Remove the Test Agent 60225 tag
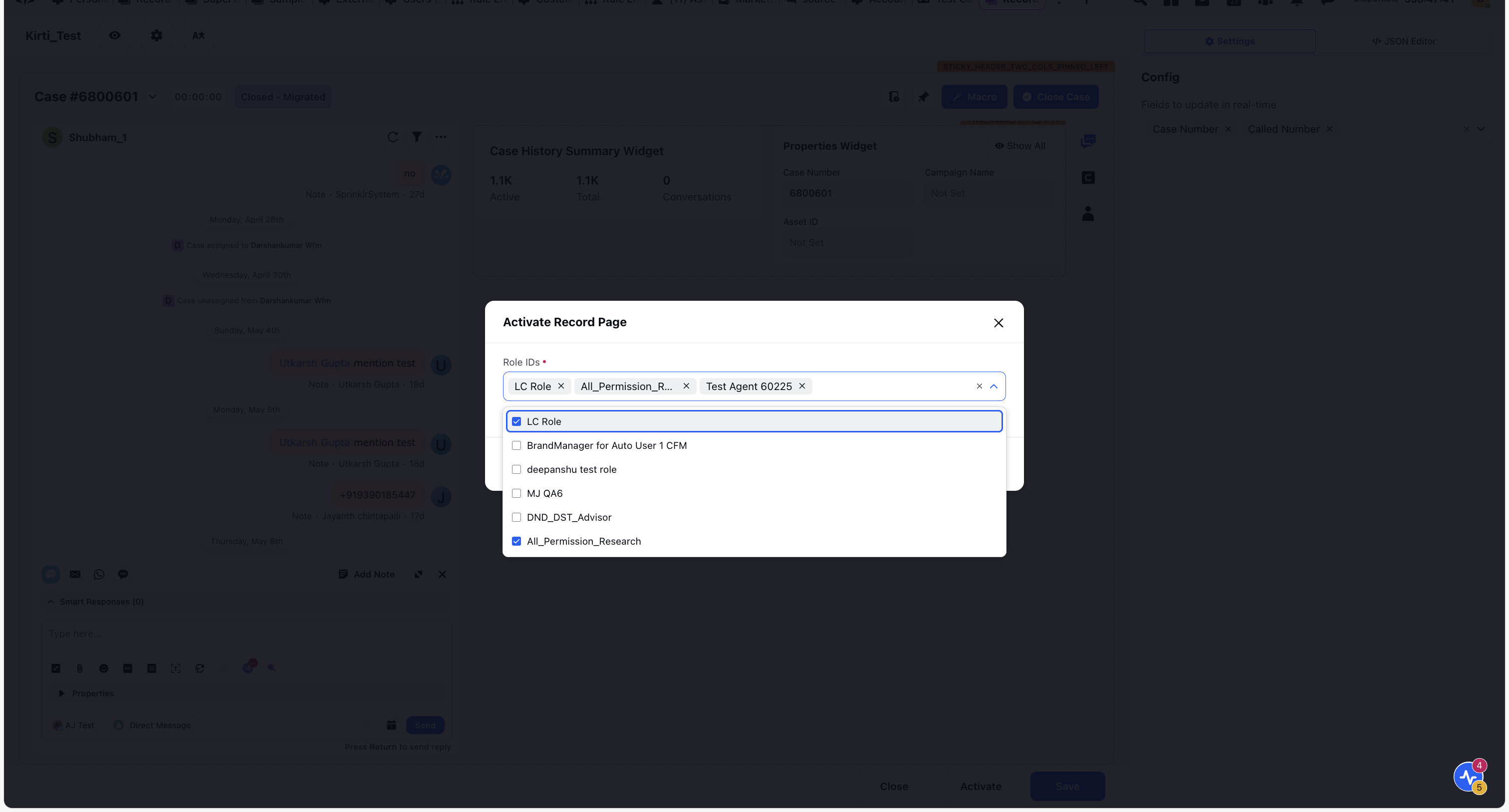Image resolution: width=1509 pixels, height=812 pixels. [x=802, y=386]
